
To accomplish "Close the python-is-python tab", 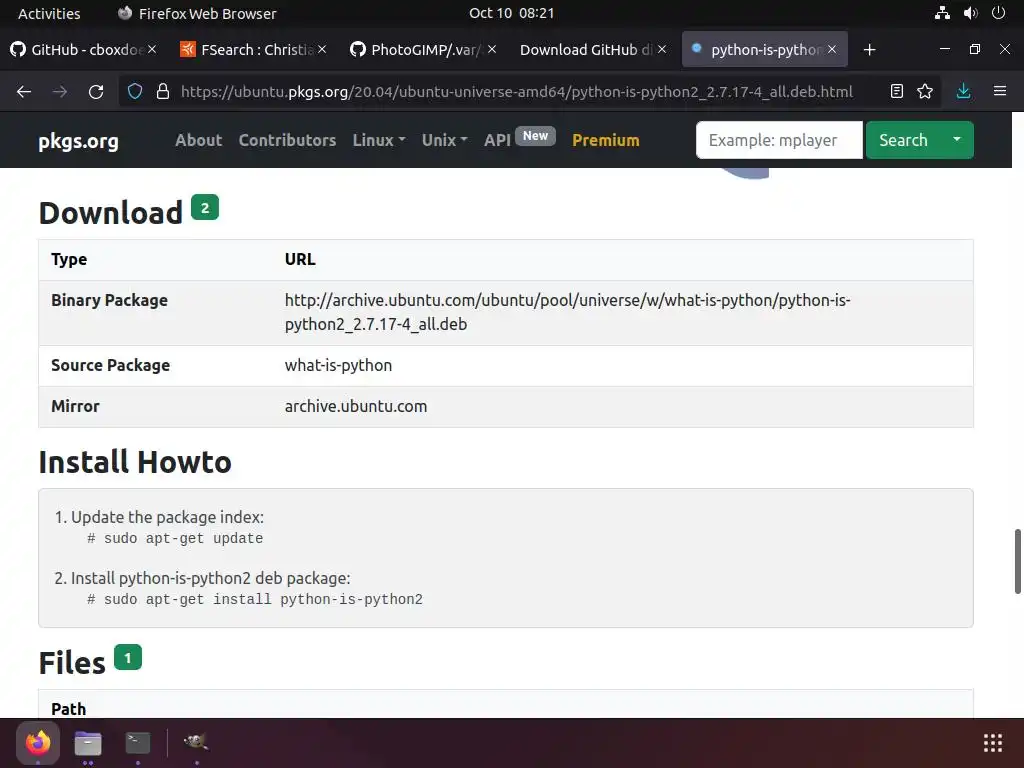I will 831,49.
